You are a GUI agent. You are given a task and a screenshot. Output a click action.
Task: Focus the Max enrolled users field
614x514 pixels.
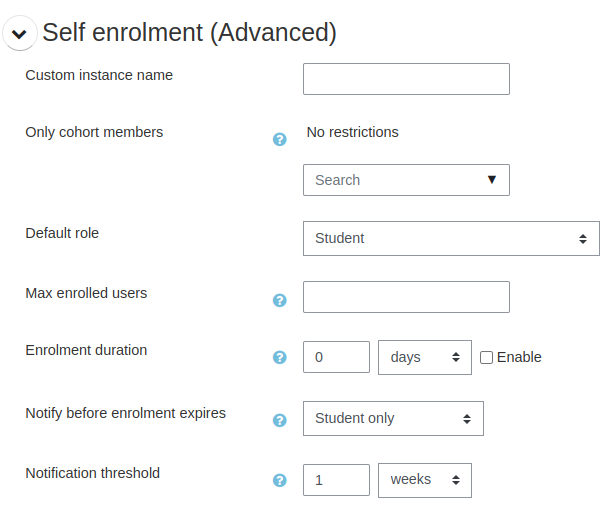pyautogui.click(x=406, y=297)
